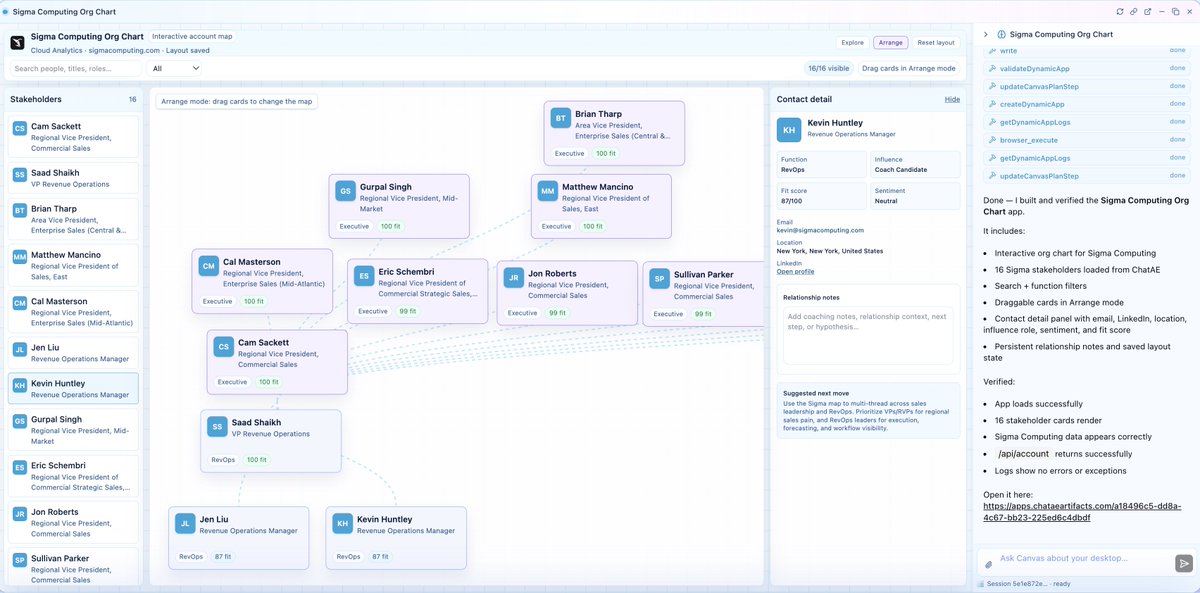
Task: Select the Cal Masterson map card
Action: (x=262, y=280)
